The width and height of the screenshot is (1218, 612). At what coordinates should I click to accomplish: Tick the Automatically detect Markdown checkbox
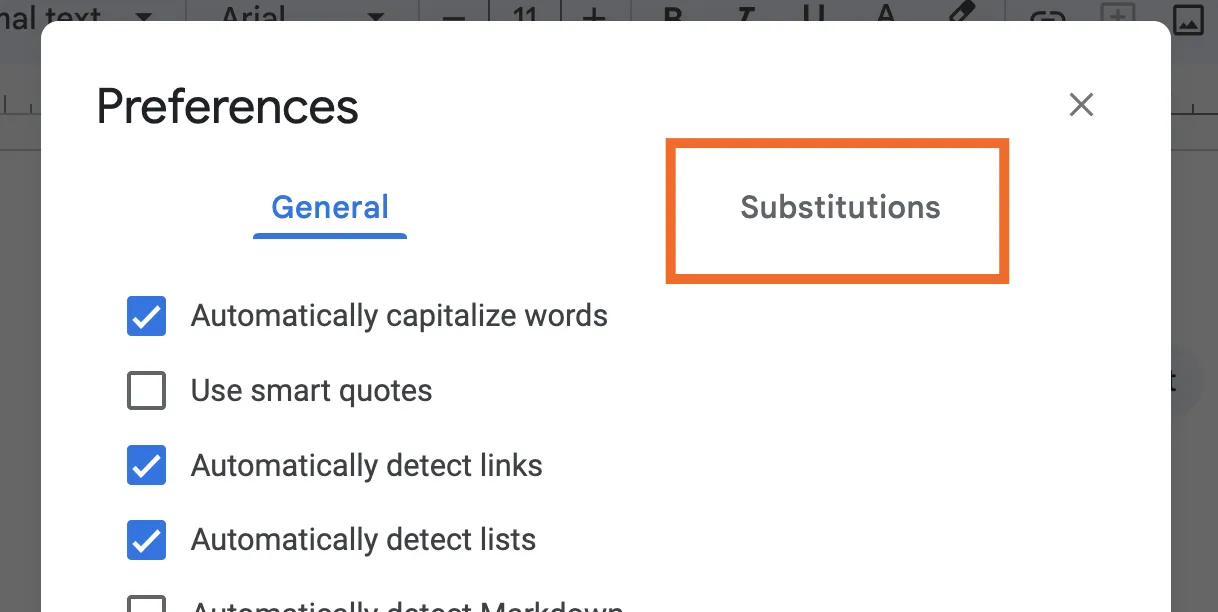[147, 605]
